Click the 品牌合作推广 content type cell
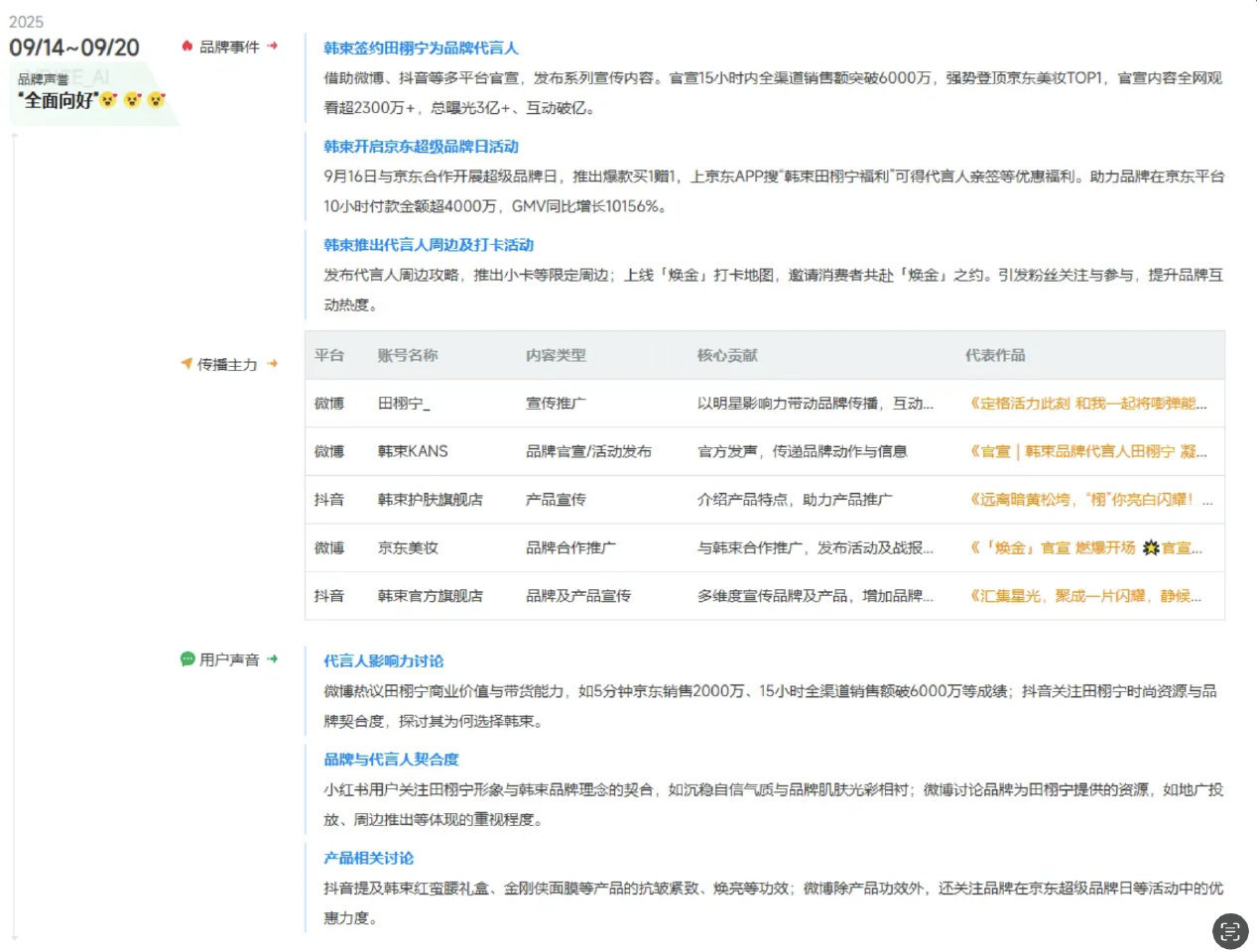This screenshot has height=952, width=1257. pyautogui.click(x=570, y=547)
